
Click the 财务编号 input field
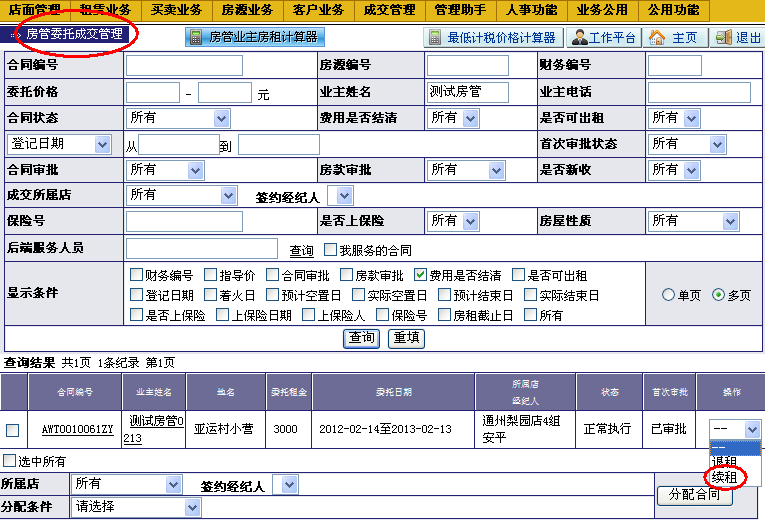[x=675, y=65]
